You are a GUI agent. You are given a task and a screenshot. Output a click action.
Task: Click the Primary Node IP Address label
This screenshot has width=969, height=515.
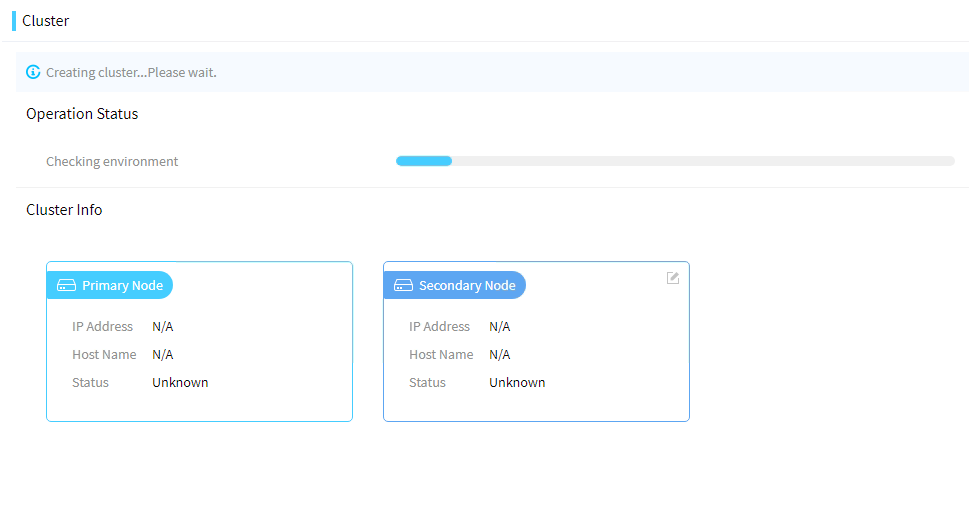103,326
